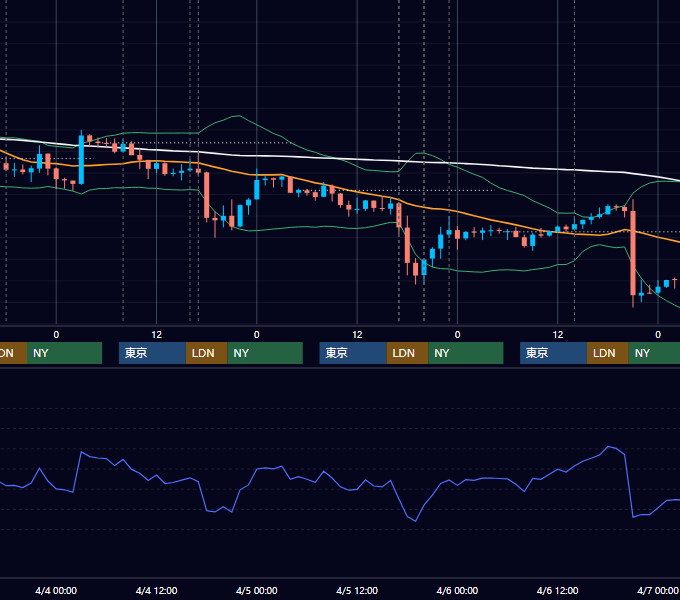This screenshot has height=600, width=680.
Task: Select the white long-term moving average line
Action: click(304, 157)
